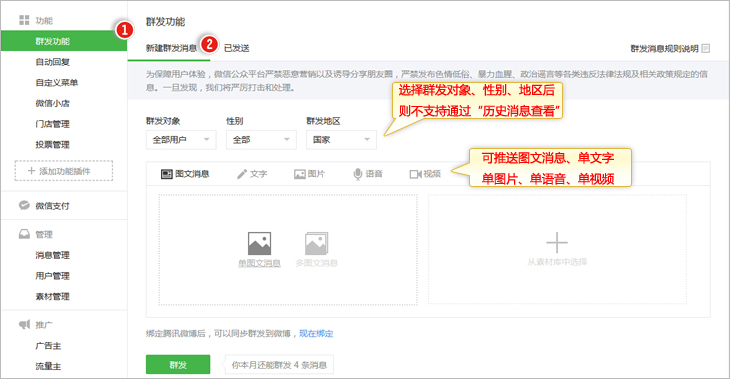Click the 推广 megaphone icon

(x=24, y=325)
